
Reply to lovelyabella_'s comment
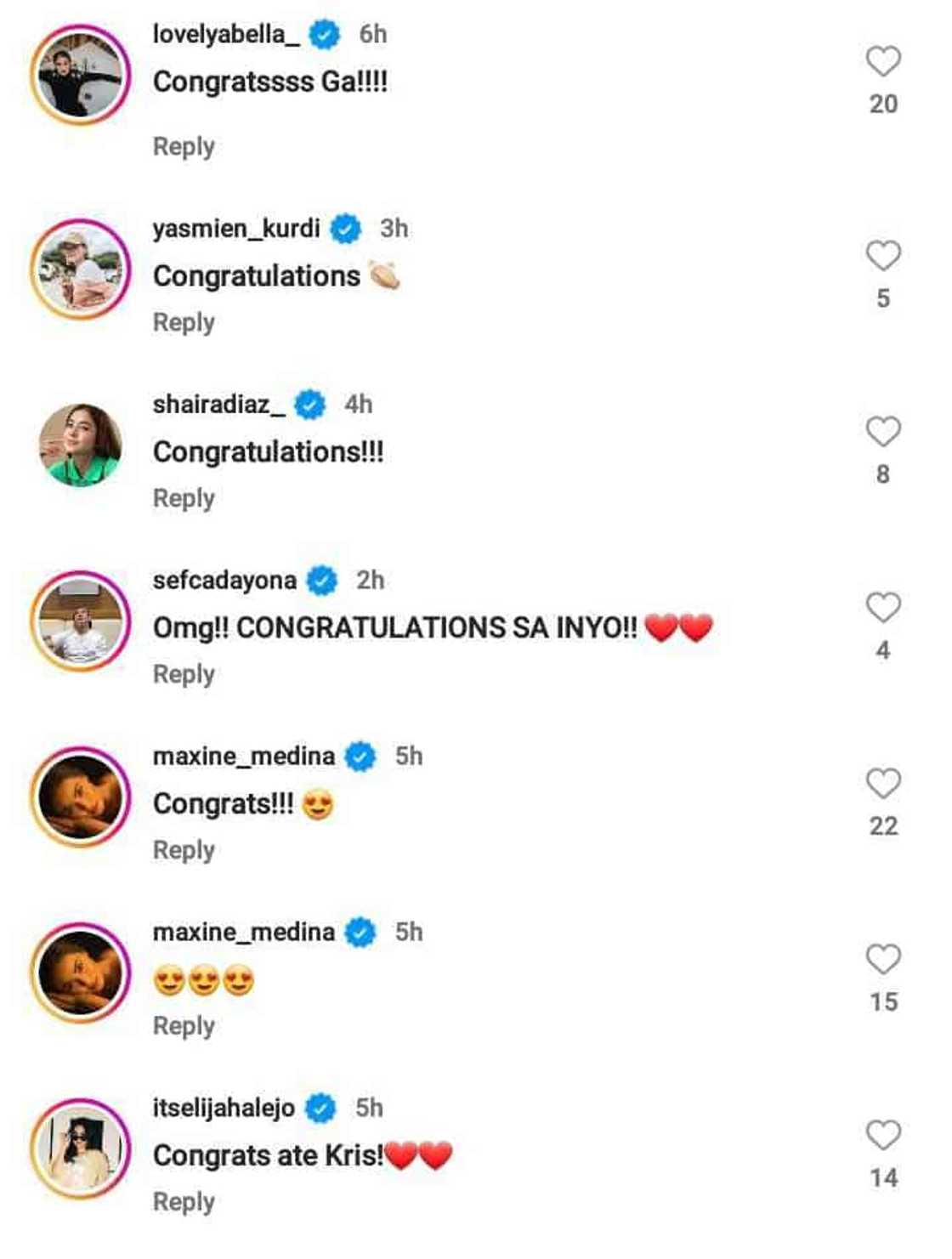[184, 146]
